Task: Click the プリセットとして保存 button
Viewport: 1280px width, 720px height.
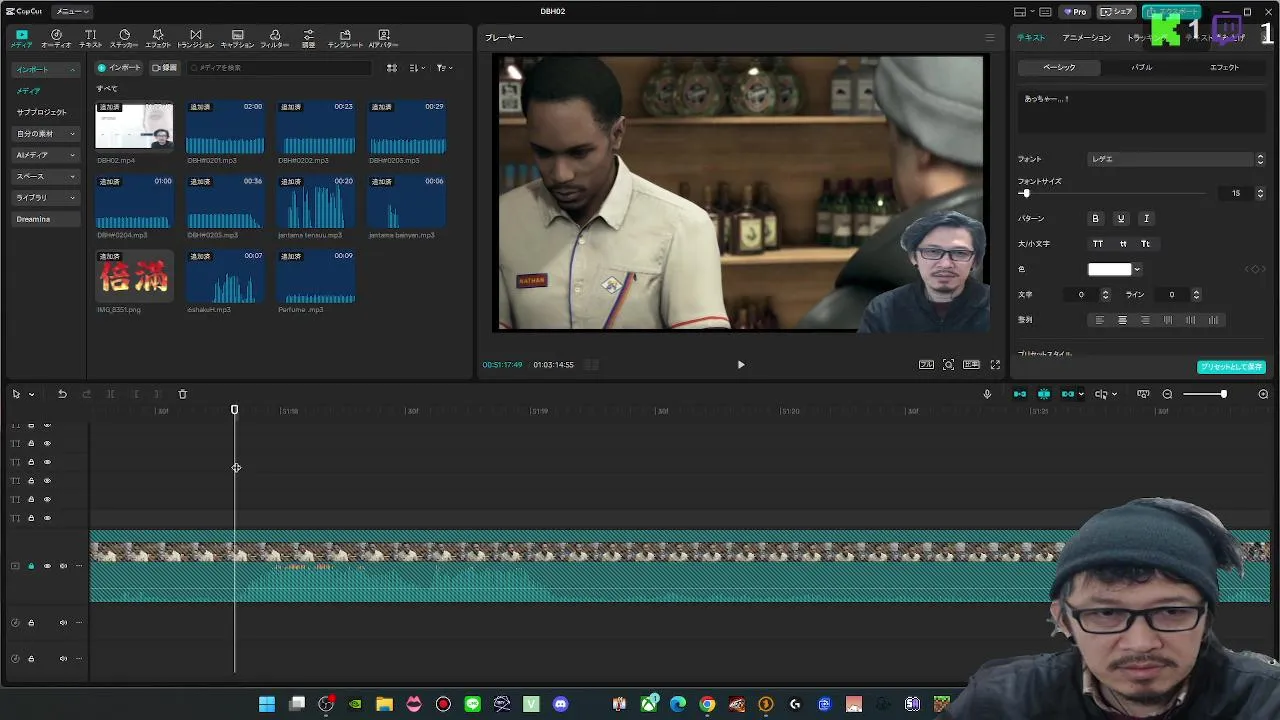Action: (1231, 367)
